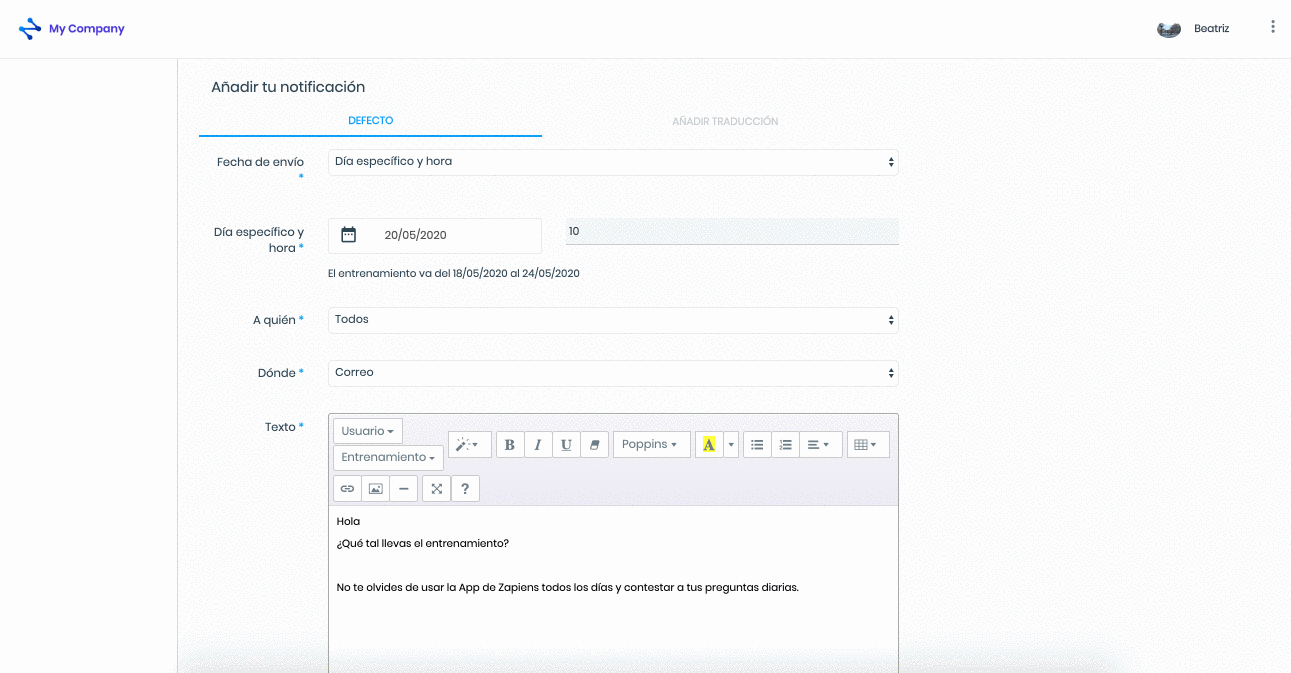Open the insert table dropdown
1291x673 pixels.
(x=867, y=445)
